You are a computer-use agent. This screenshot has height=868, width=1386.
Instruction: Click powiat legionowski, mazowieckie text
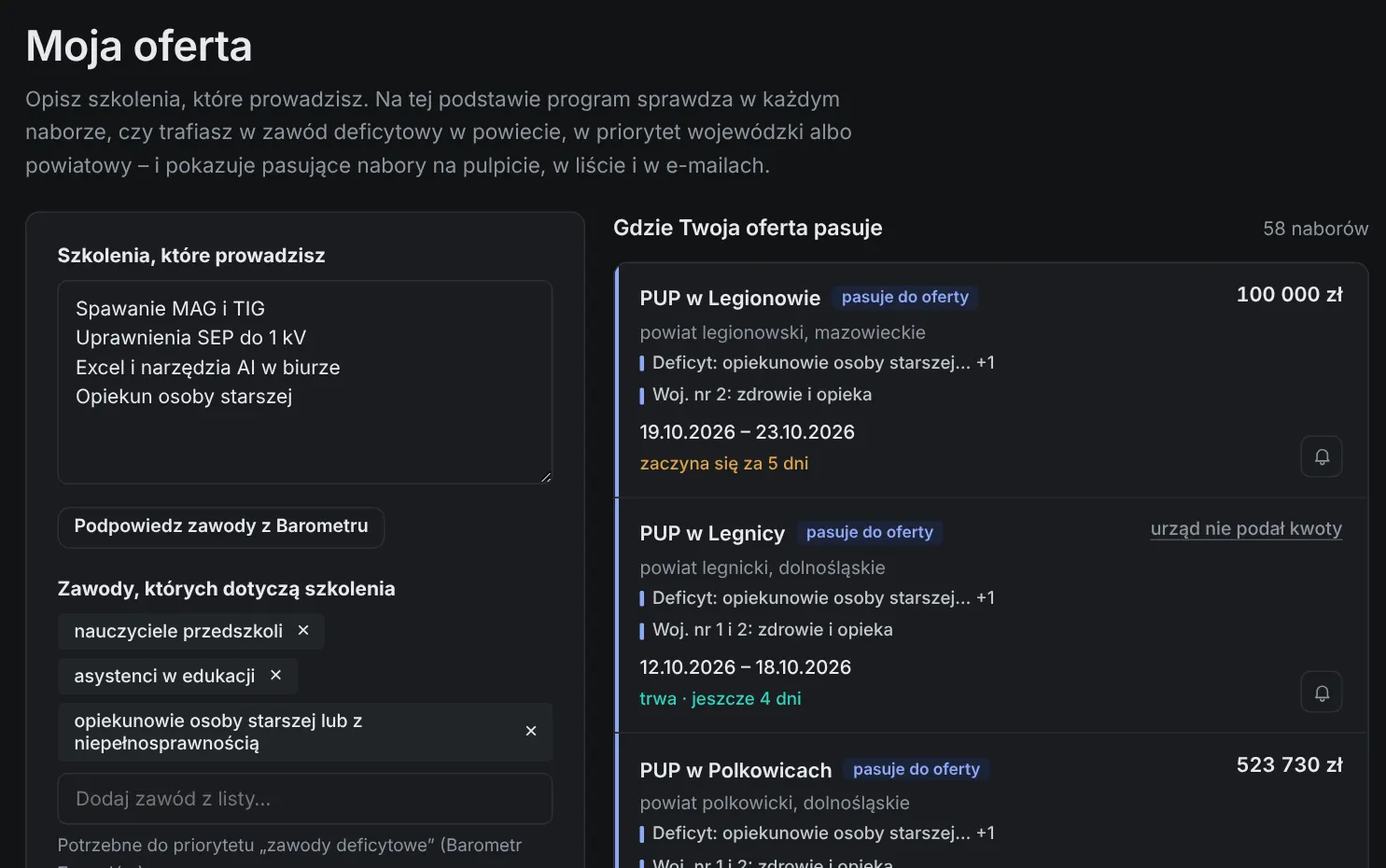(x=783, y=333)
